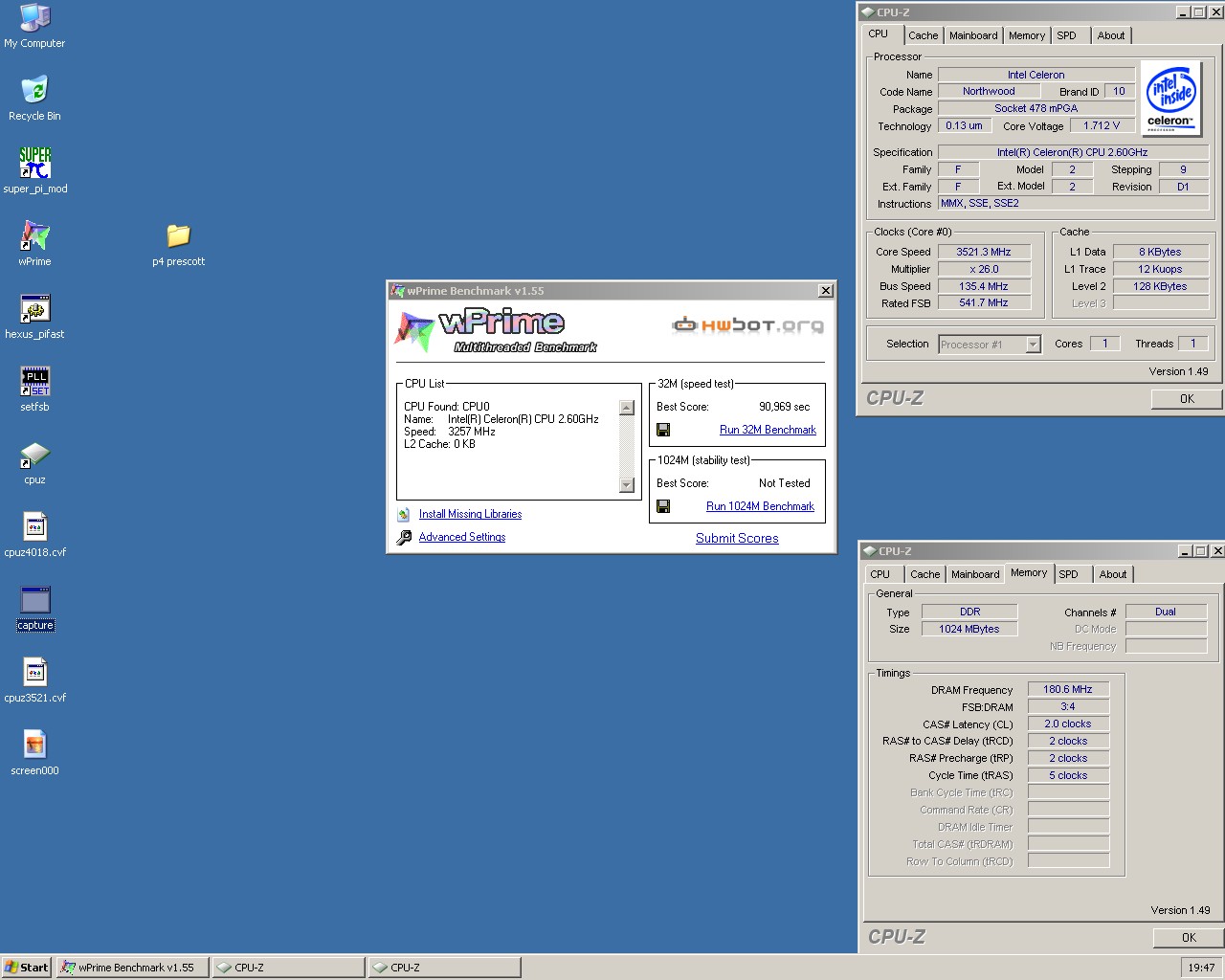The height and width of the screenshot is (980, 1225).
Task: Switch to first CPU-Z taskbar button
Action: coord(289,968)
